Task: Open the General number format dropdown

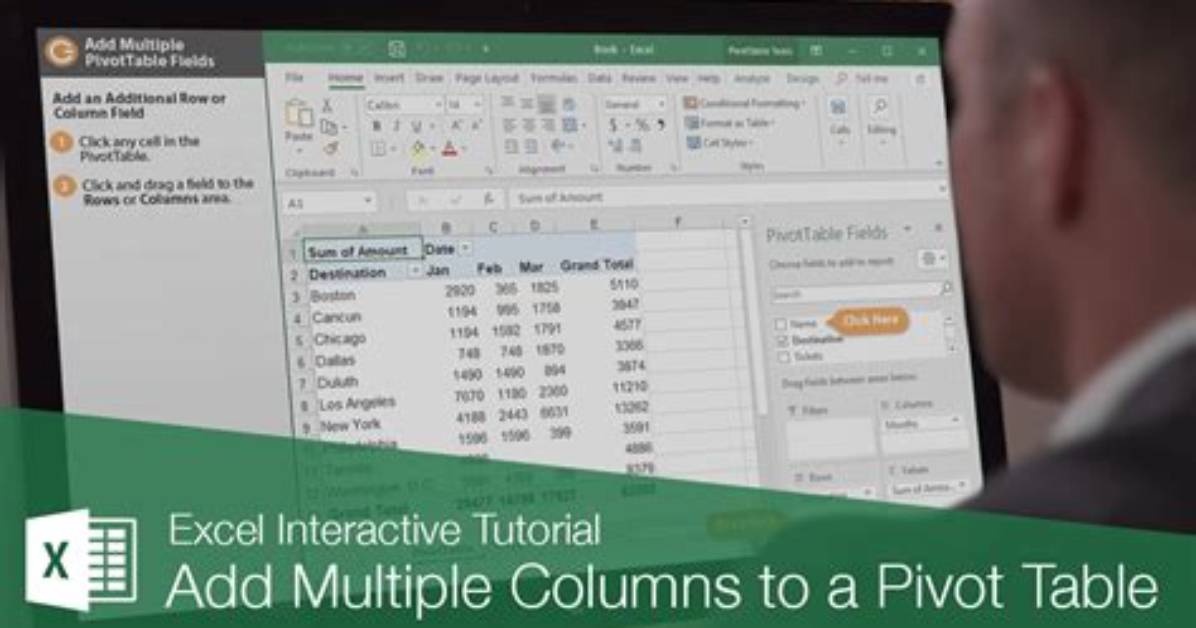Action: pos(661,104)
